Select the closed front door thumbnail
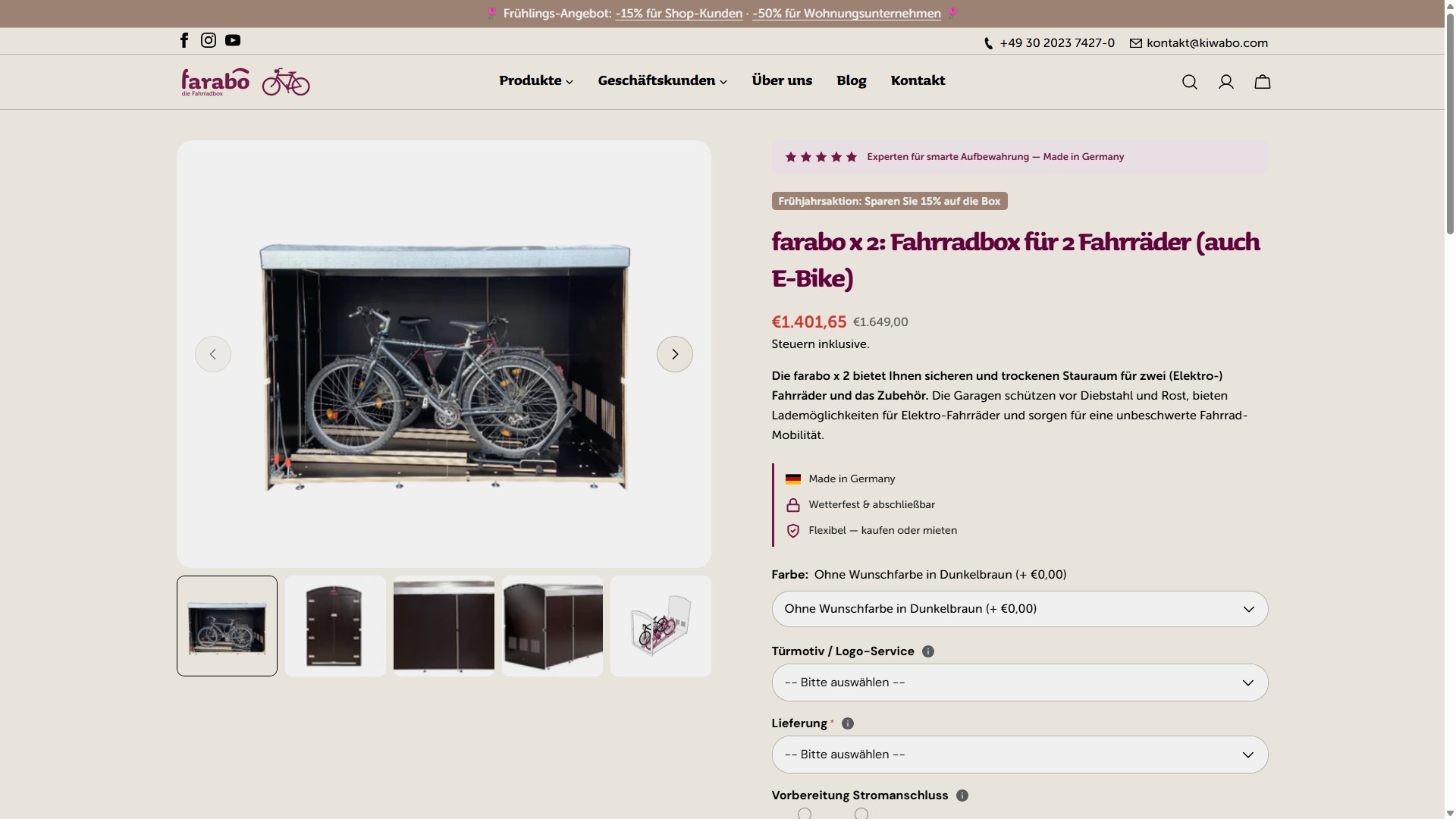 click(335, 626)
